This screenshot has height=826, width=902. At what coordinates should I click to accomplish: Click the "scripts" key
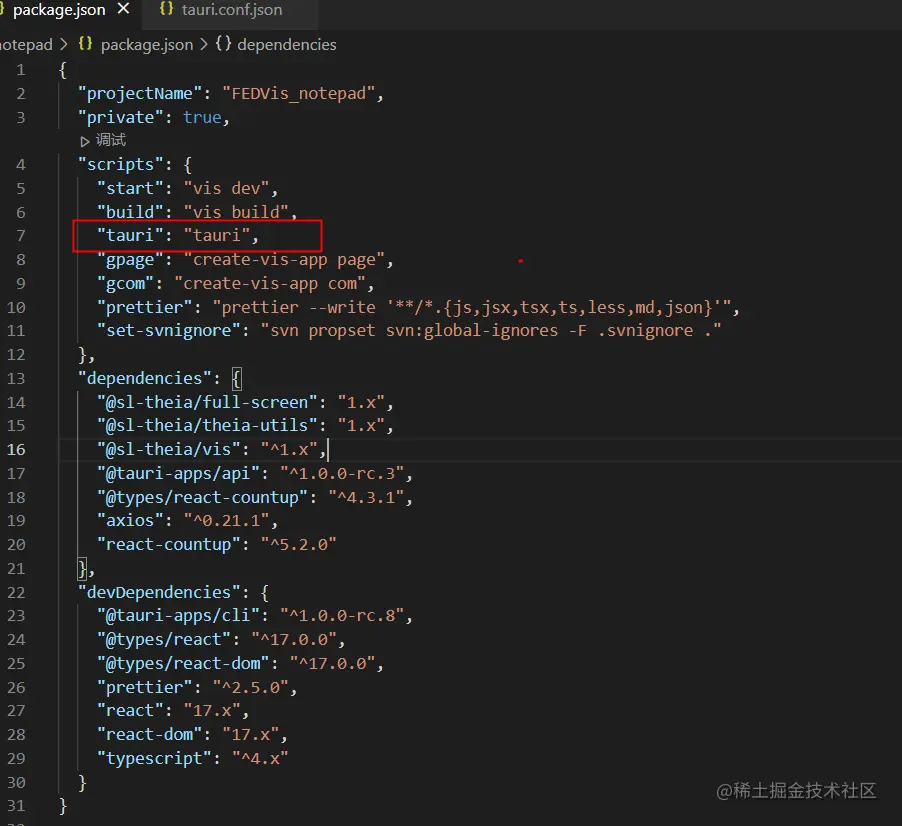[x=120, y=165]
